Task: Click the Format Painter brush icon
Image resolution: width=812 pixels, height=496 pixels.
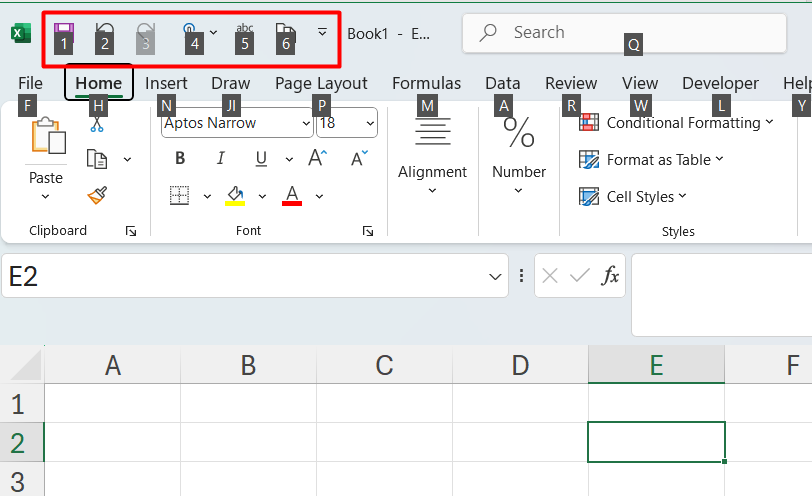Action: pyautogui.click(x=97, y=195)
